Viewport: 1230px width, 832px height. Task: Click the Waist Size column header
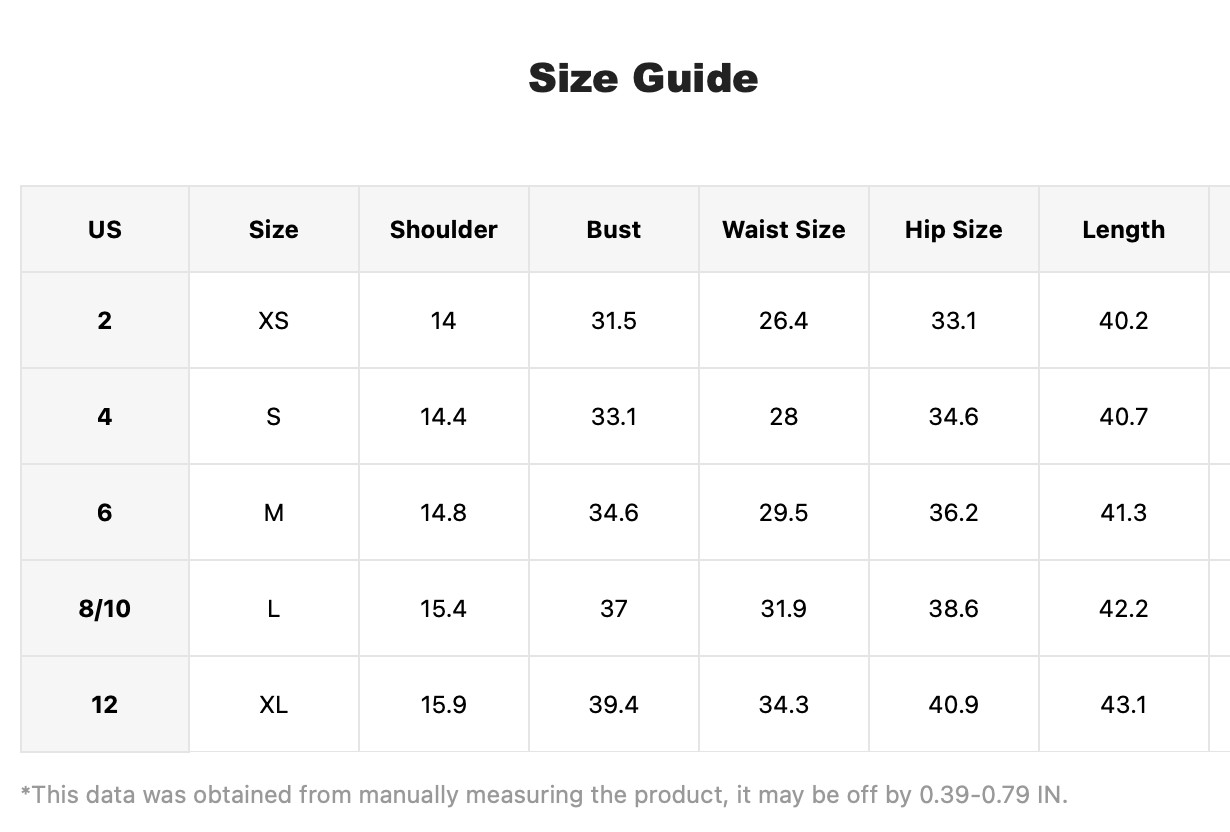[784, 229]
